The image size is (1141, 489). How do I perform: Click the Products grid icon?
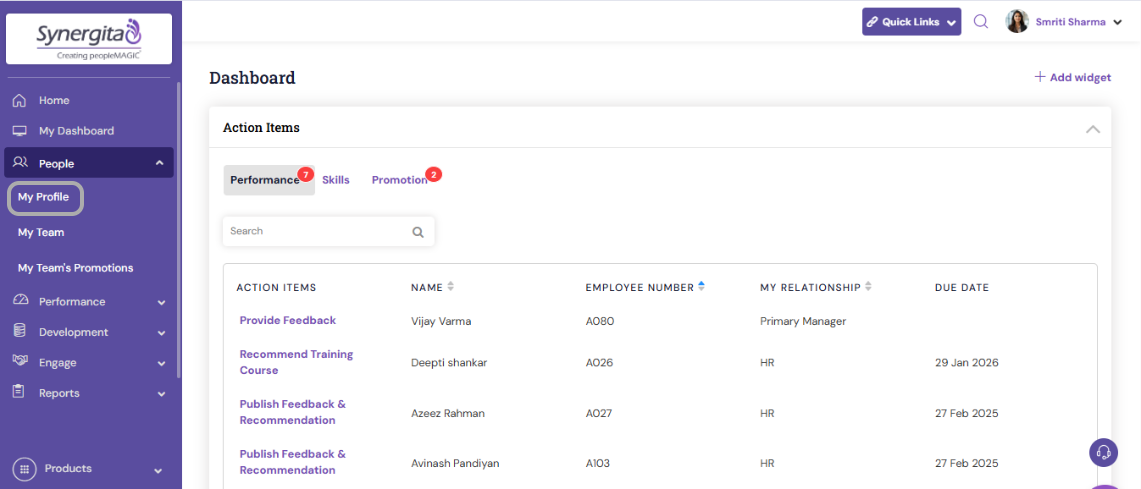(x=24, y=469)
